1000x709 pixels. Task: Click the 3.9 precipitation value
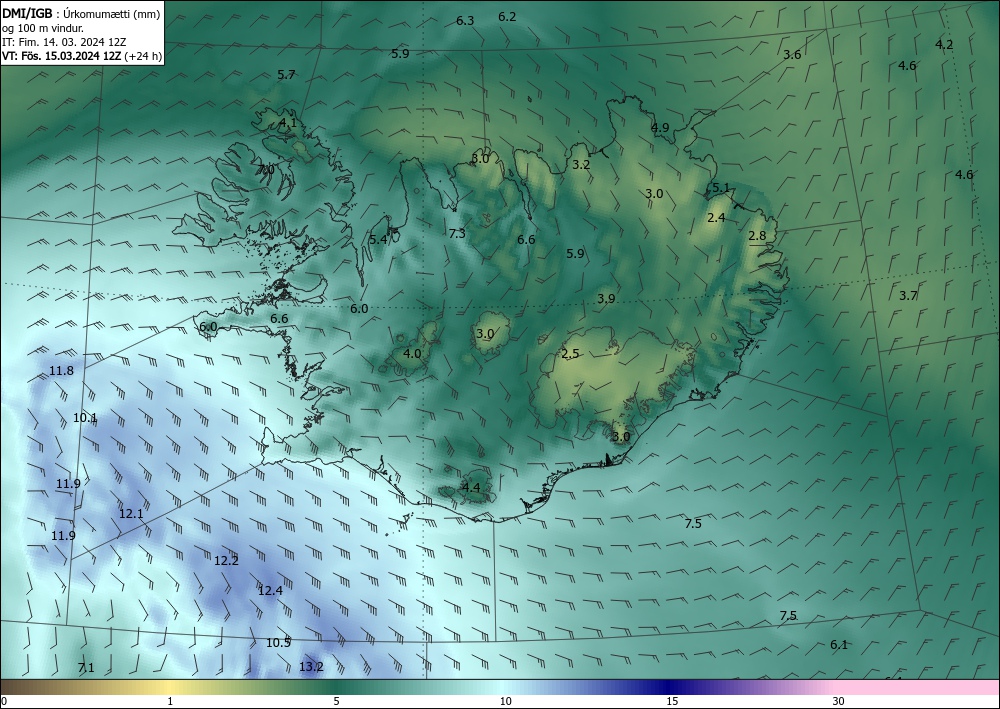pyautogui.click(x=606, y=298)
